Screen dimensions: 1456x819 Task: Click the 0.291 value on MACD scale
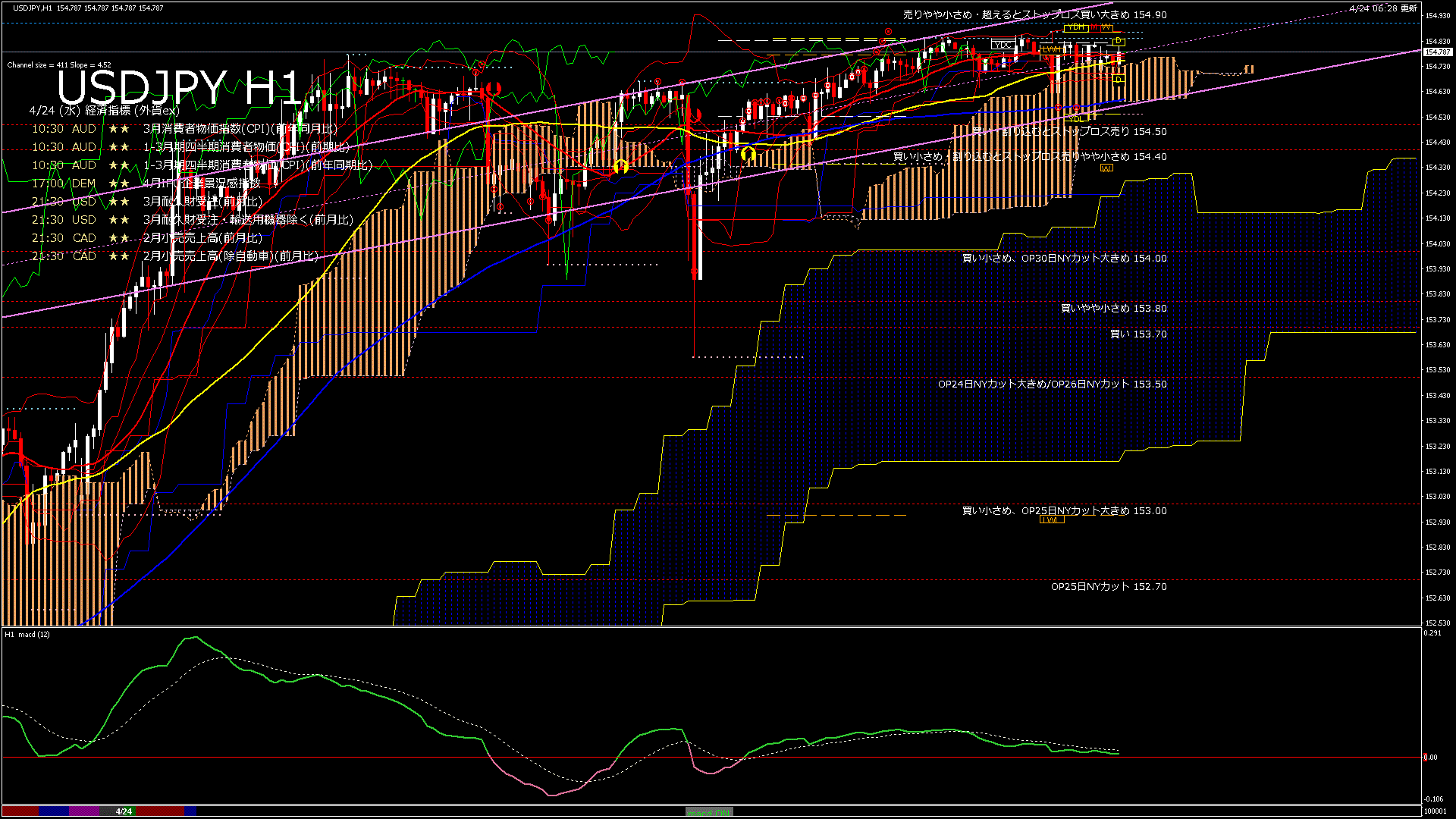click(x=1432, y=633)
